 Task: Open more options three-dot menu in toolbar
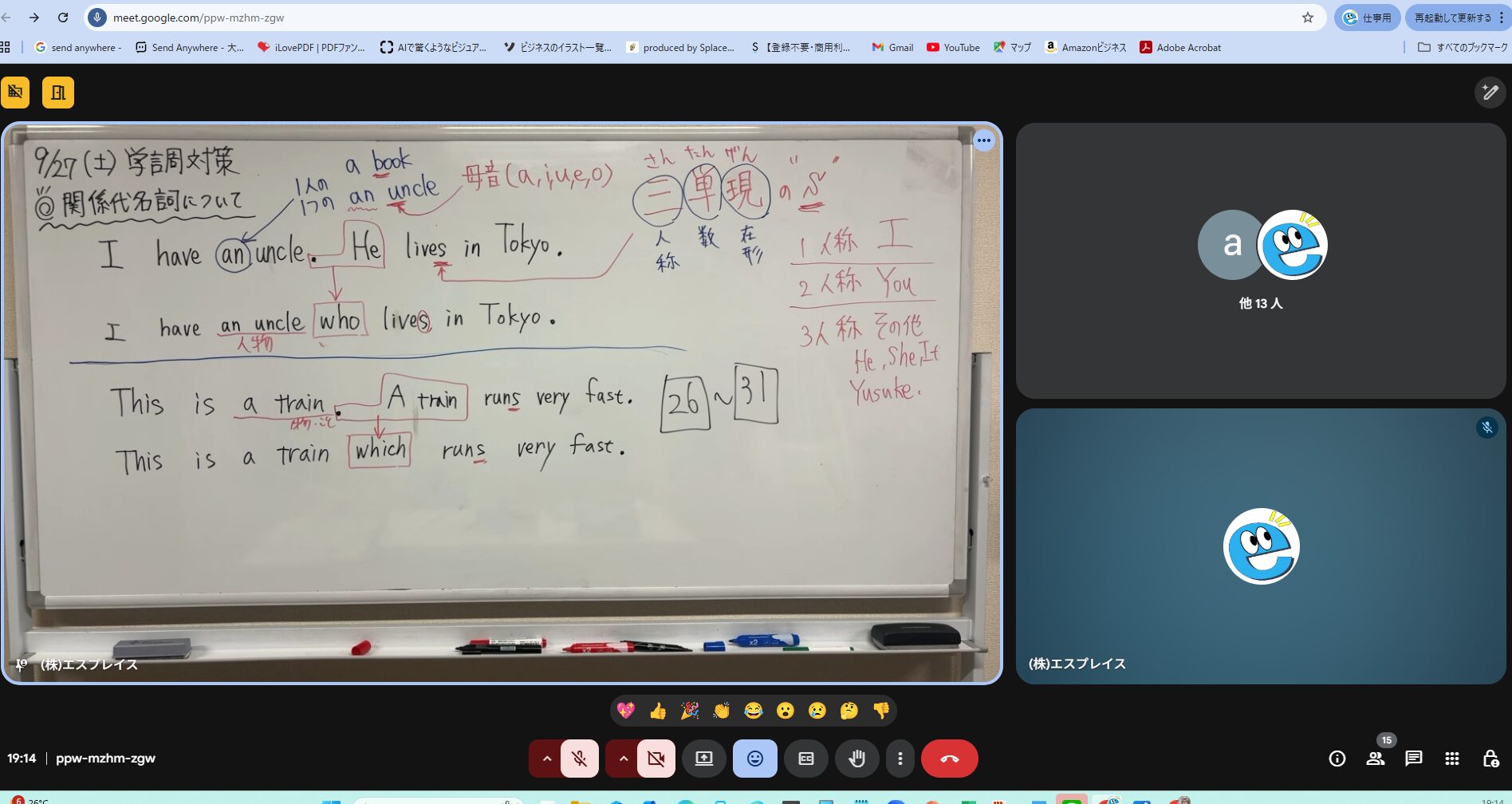pyautogui.click(x=900, y=759)
